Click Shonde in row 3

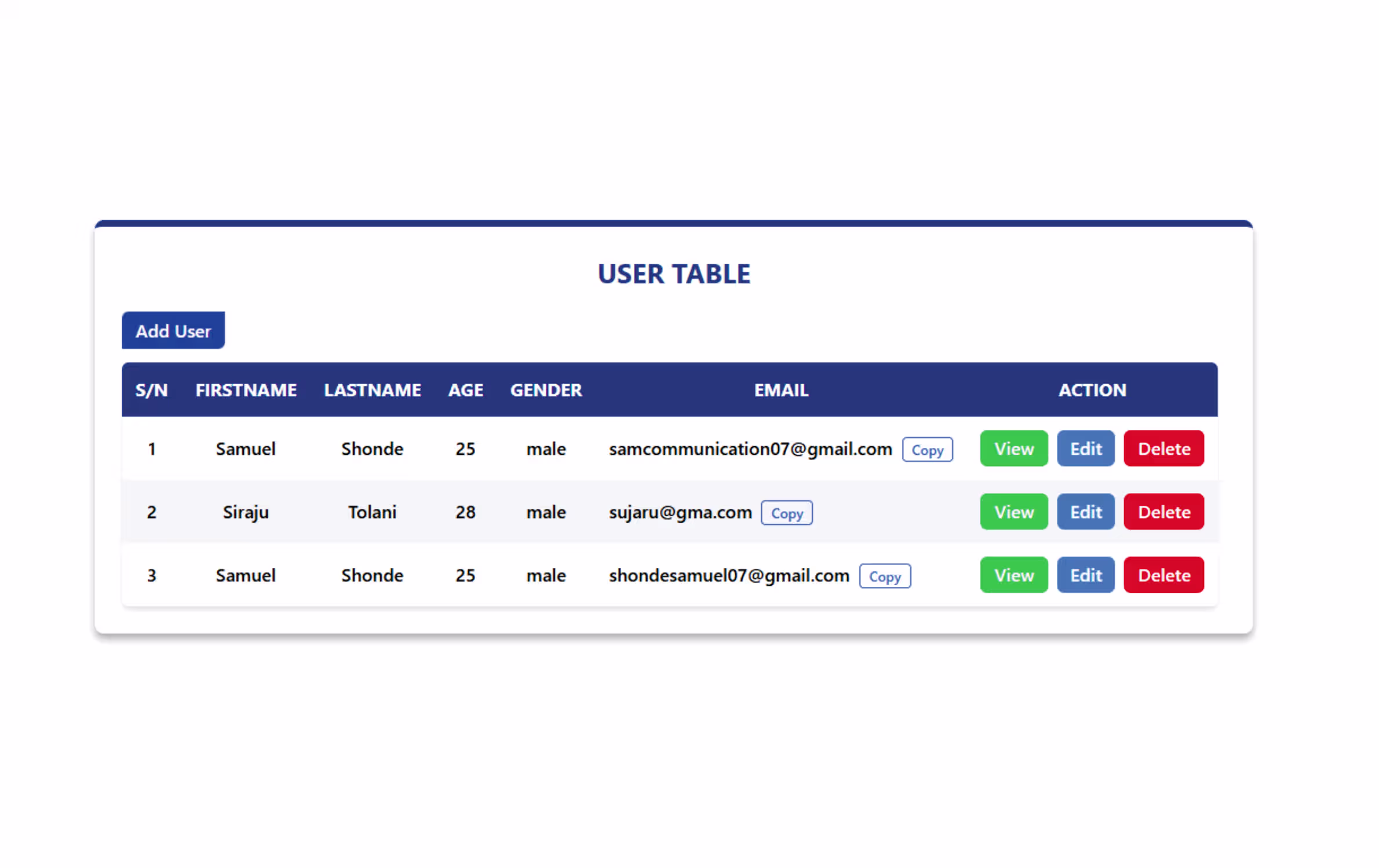[x=373, y=575]
